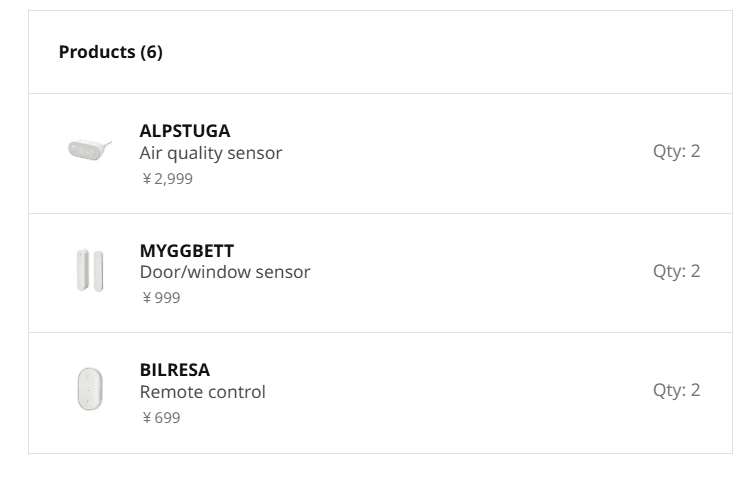Click the "Remote control" description text
This screenshot has height=495, width=742.
pyautogui.click(x=203, y=392)
